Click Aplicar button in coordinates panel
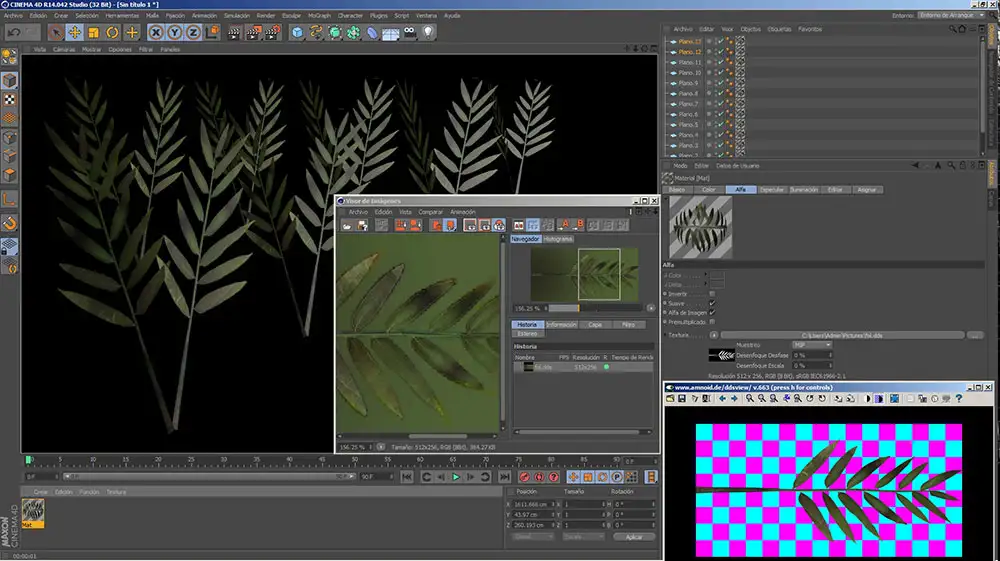This screenshot has height=561, width=1000. [634, 537]
